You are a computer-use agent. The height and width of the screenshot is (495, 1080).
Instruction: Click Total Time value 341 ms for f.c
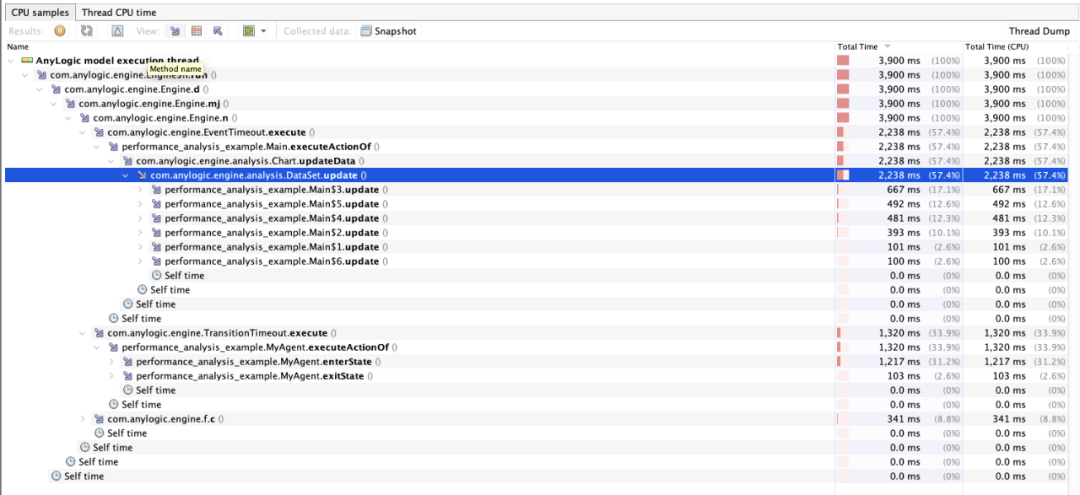(903, 419)
